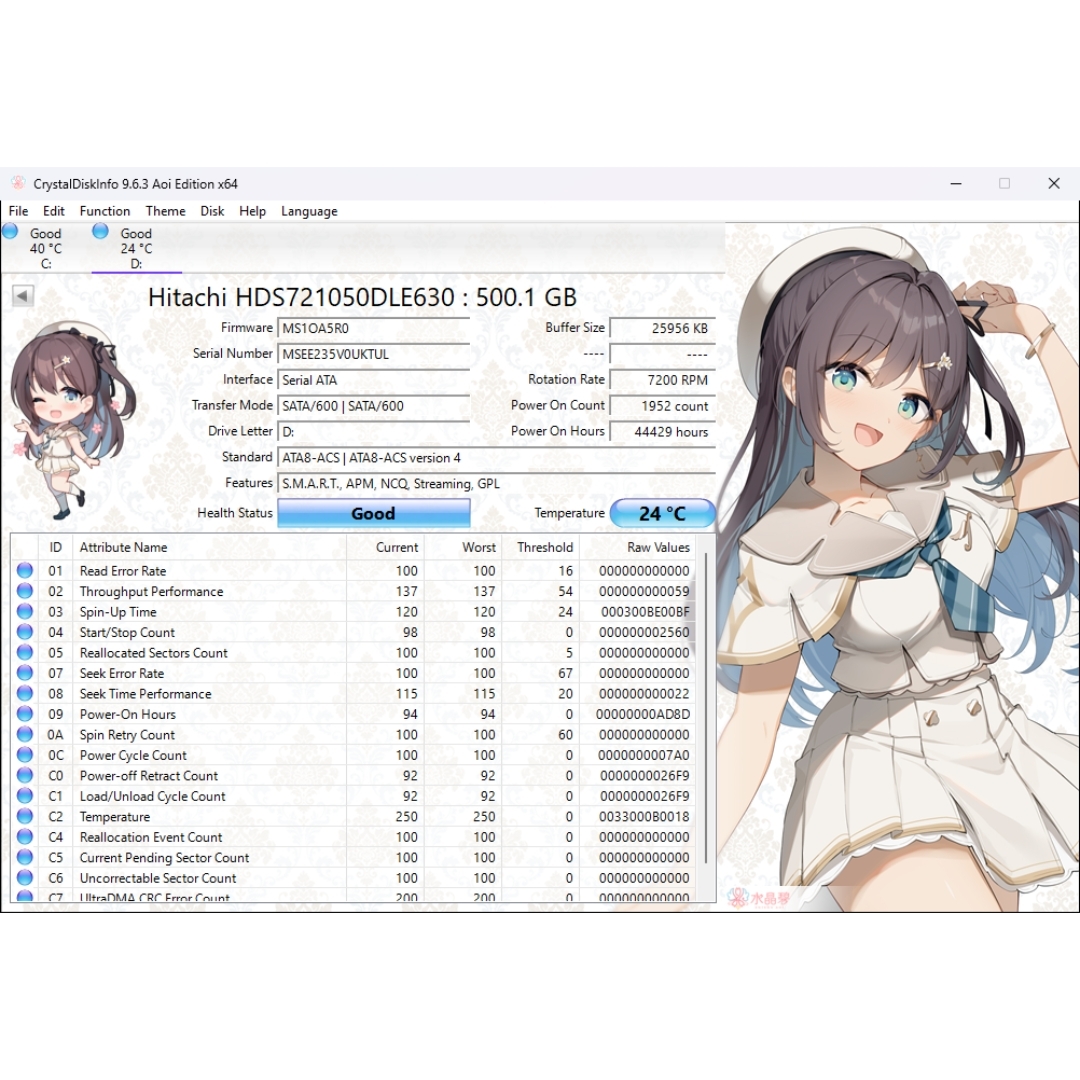Click the status orb for Temperature attribute
Screen dimensions: 1080x1080
[25, 816]
